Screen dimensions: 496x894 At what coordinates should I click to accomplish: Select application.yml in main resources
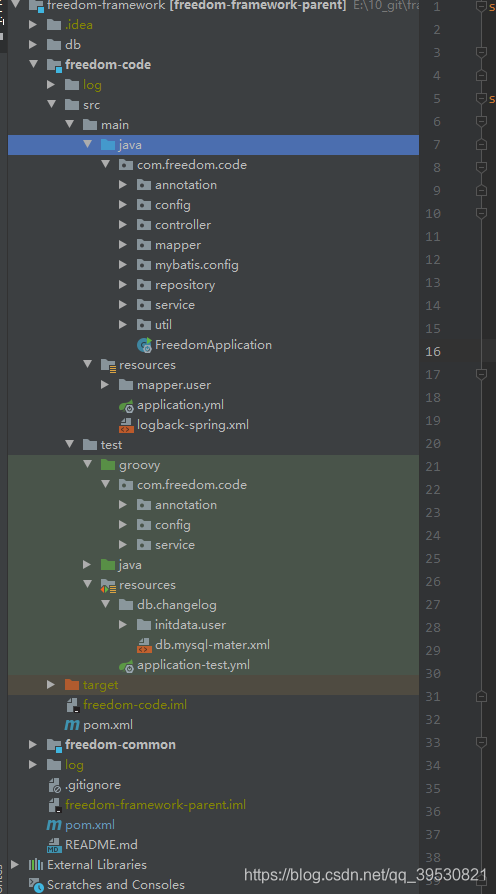(x=180, y=405)
